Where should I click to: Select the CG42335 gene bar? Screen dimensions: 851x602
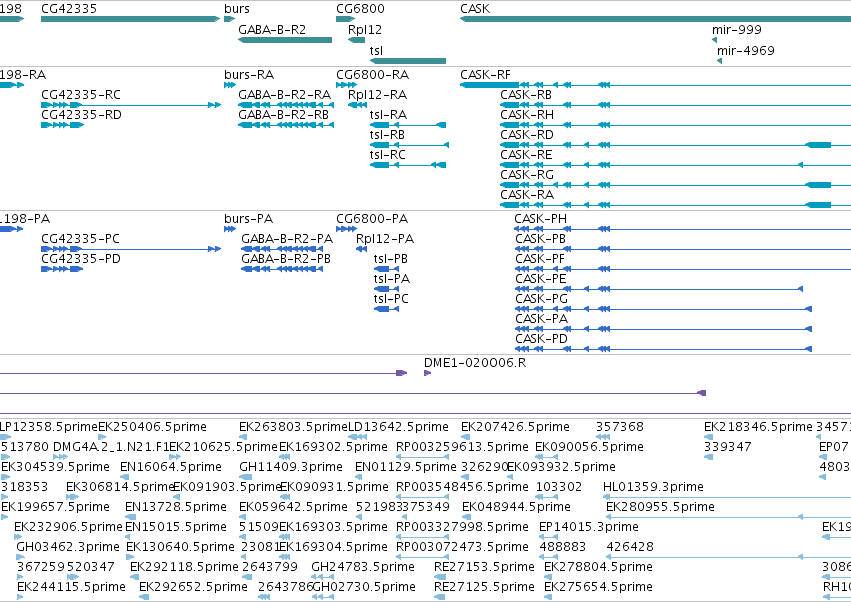tap(130, 20)
